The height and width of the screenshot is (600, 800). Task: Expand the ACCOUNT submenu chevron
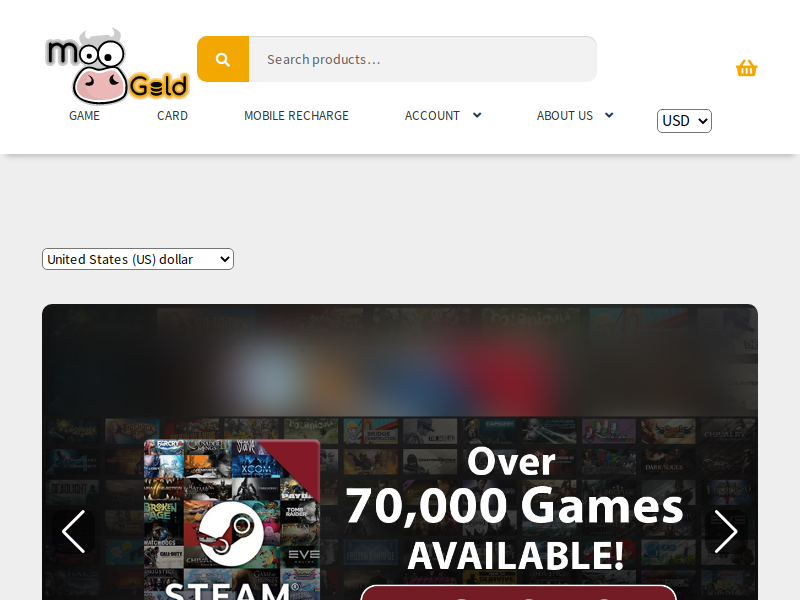pos(477,115)
